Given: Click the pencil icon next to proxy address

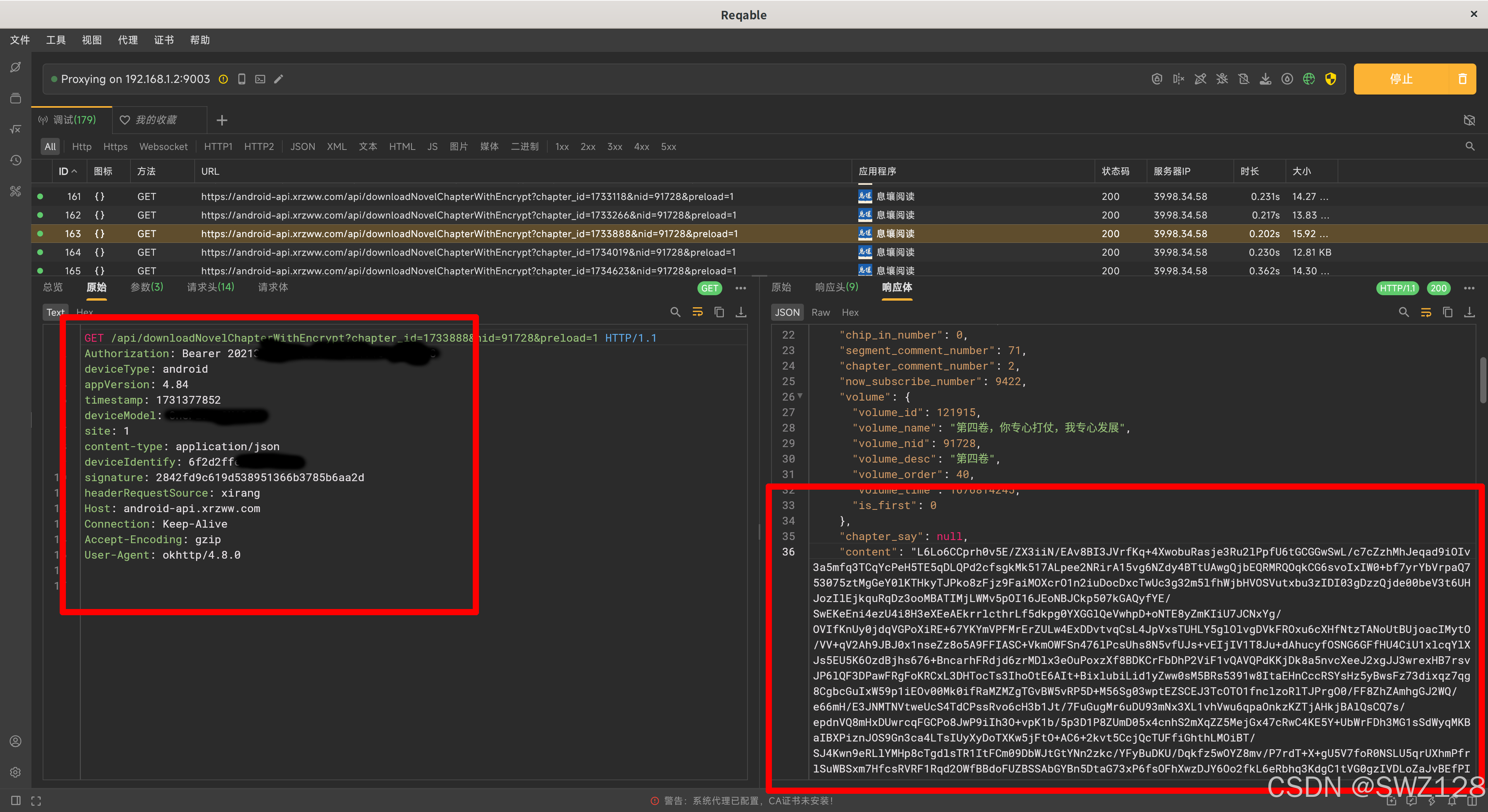Looking at the screenshot, I should [279, 79].
